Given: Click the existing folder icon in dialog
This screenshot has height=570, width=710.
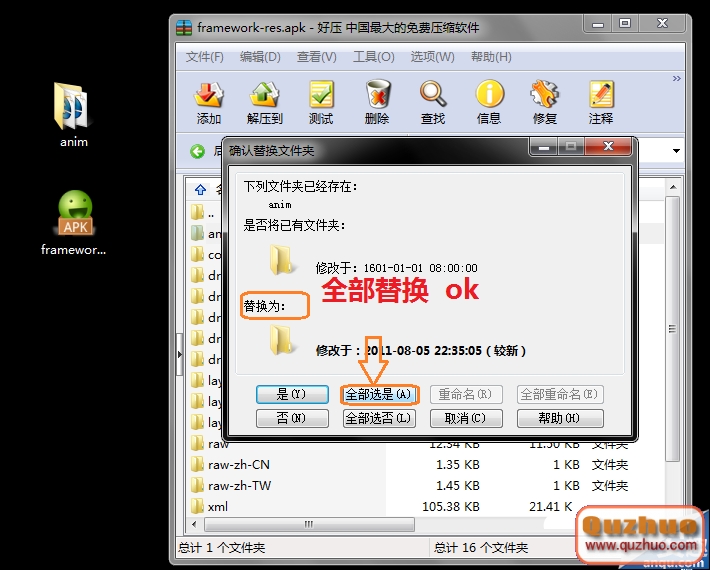Looking at the screenshot, I should click(283, 260).
